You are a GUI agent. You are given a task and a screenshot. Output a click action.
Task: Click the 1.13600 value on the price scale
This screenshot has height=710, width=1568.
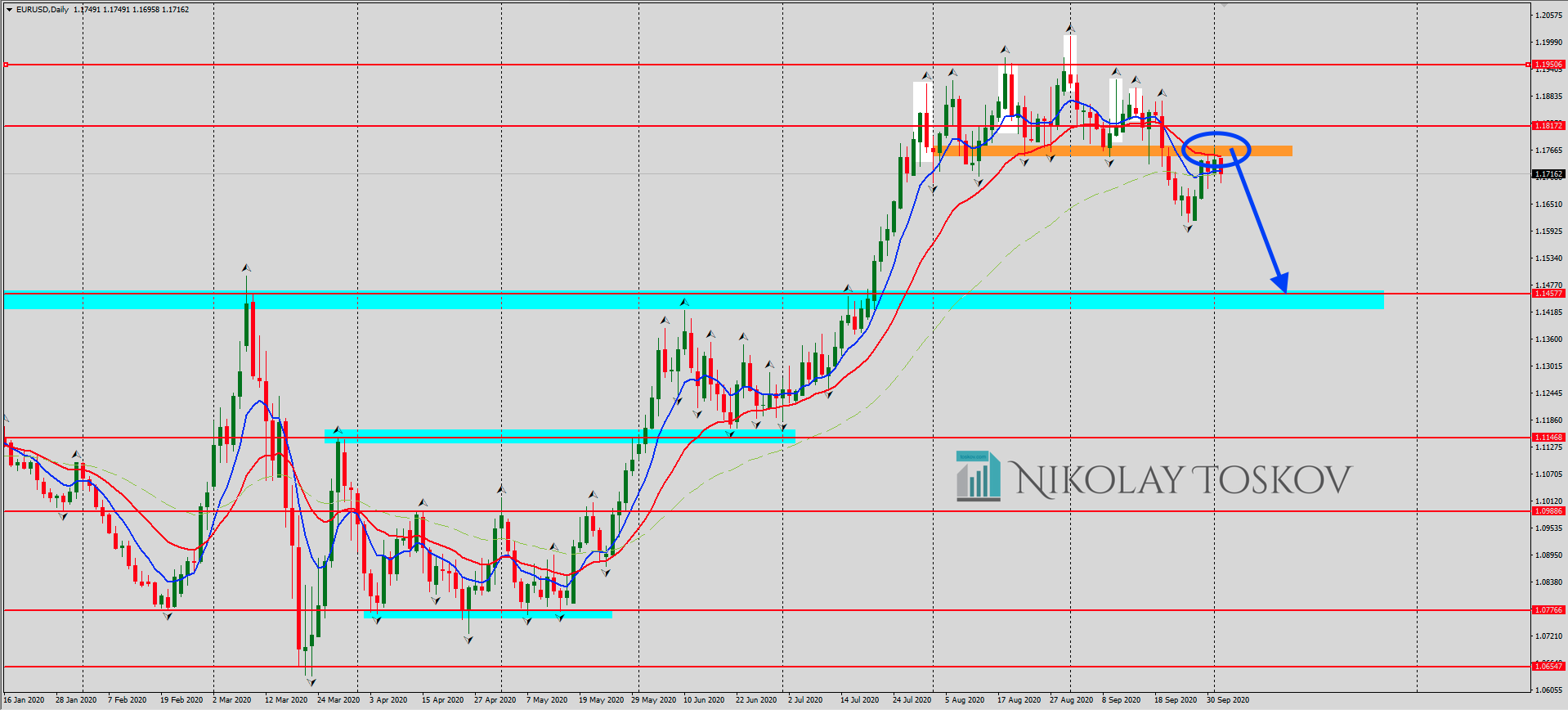point(1549,339)
